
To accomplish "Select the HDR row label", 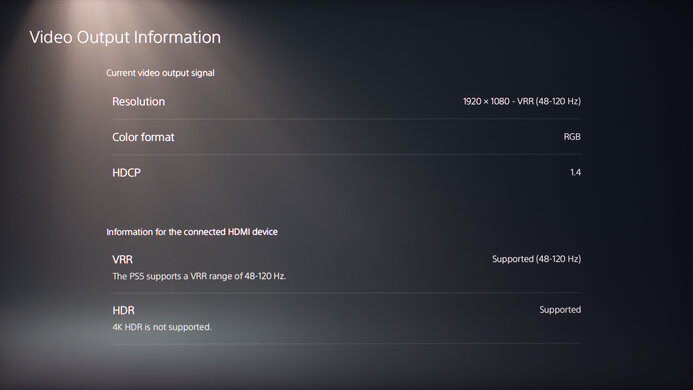I will click(x=123, y=310).
